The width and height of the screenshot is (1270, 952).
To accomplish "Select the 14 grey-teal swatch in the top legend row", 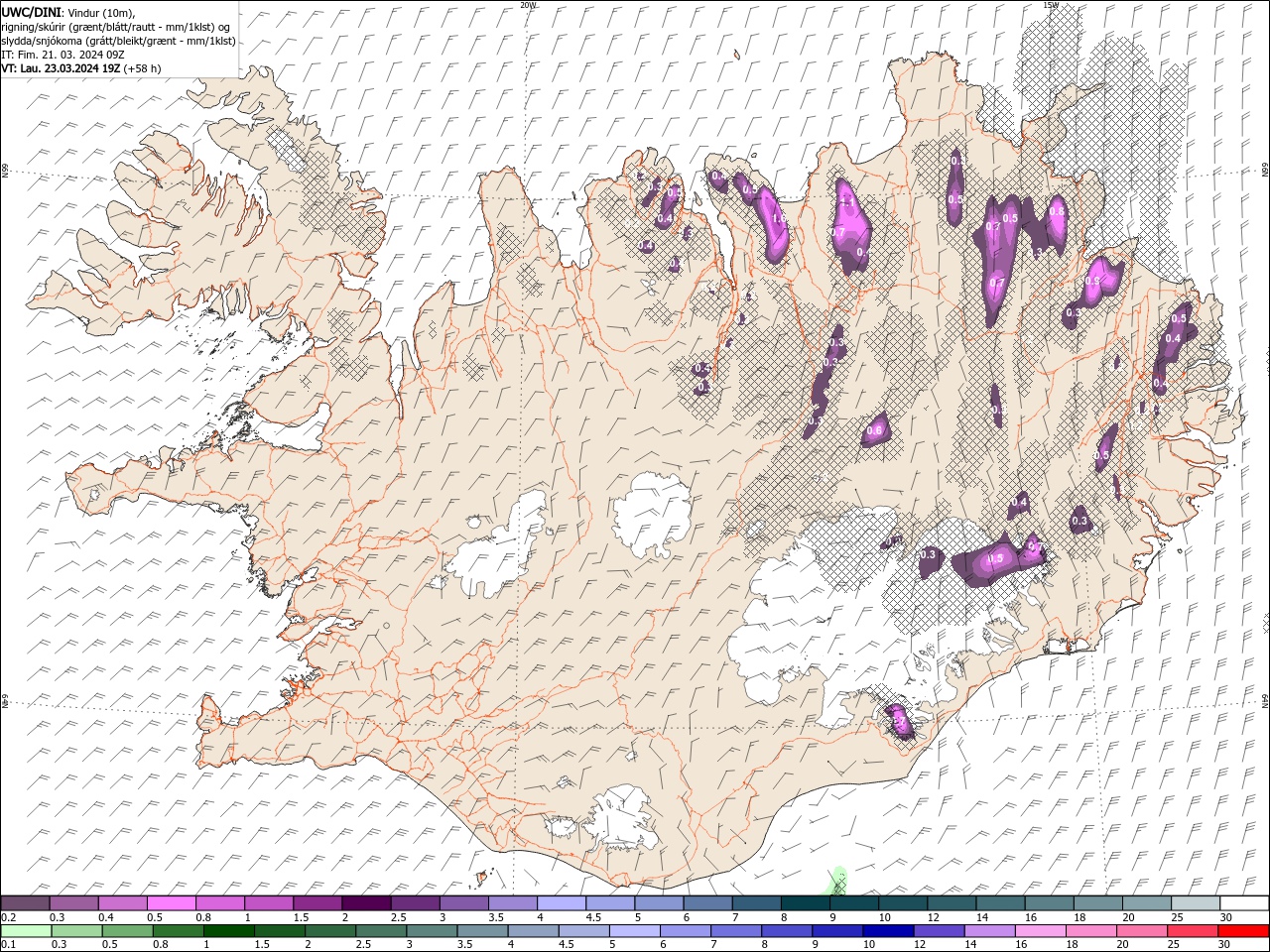I will [x=1000, y=903].
